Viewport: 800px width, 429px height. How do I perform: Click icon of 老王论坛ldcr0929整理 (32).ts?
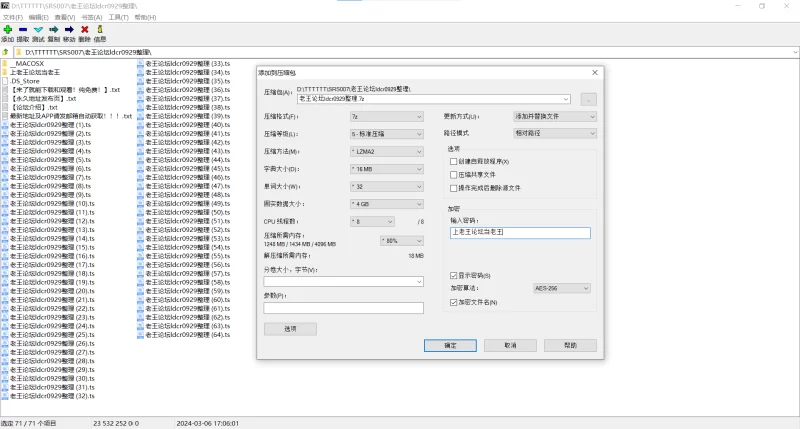point(5,396)
